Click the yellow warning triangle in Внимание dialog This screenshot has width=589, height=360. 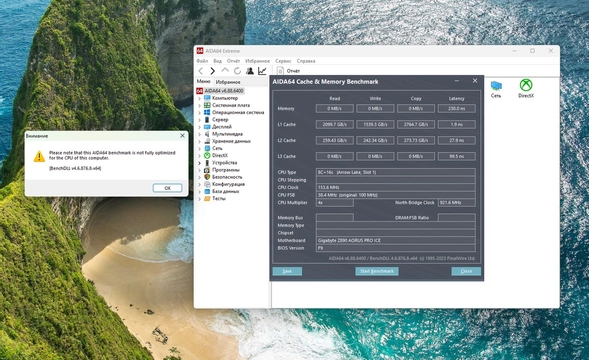pos(39,156)
